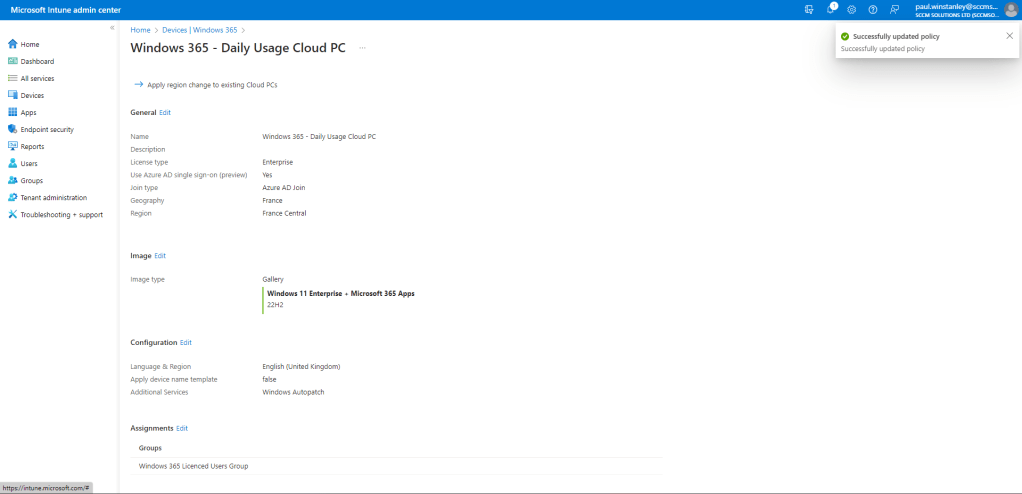Viewport: 1022px width, 494px height.
Task: Open the feedback icon in header
Action: (x=894, y=9)
